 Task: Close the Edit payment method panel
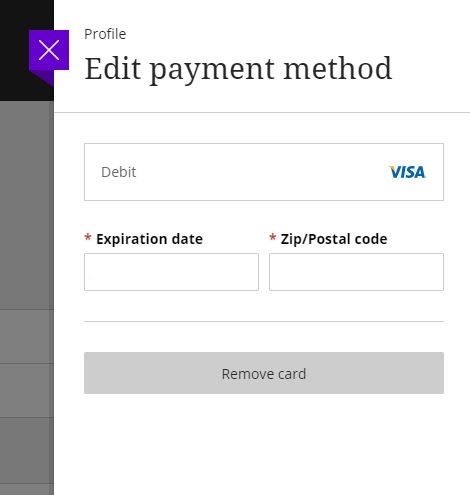pyautogui.click(x=49, y=50)
